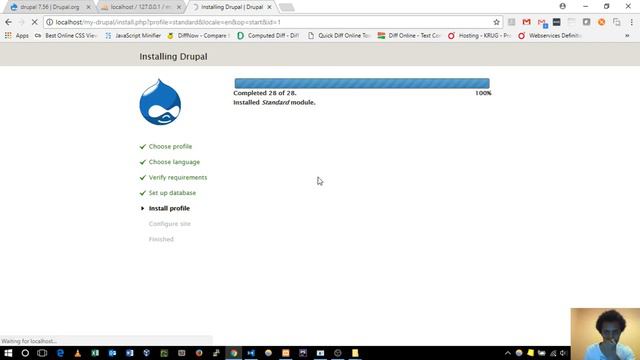Open a new browser tab
Image resolution: width=640 pixels, height=360 pixels.
(x=287, y=7)
